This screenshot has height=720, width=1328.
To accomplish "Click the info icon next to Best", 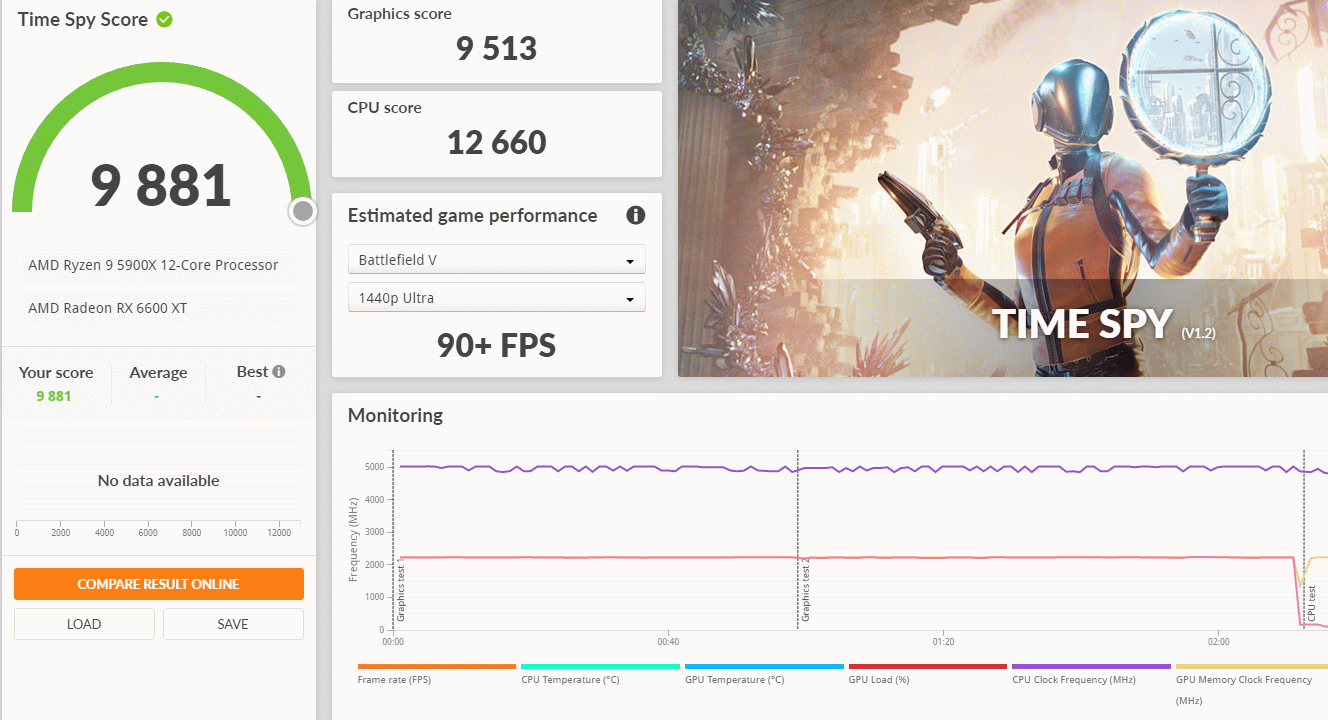I will tap(279, 371).
